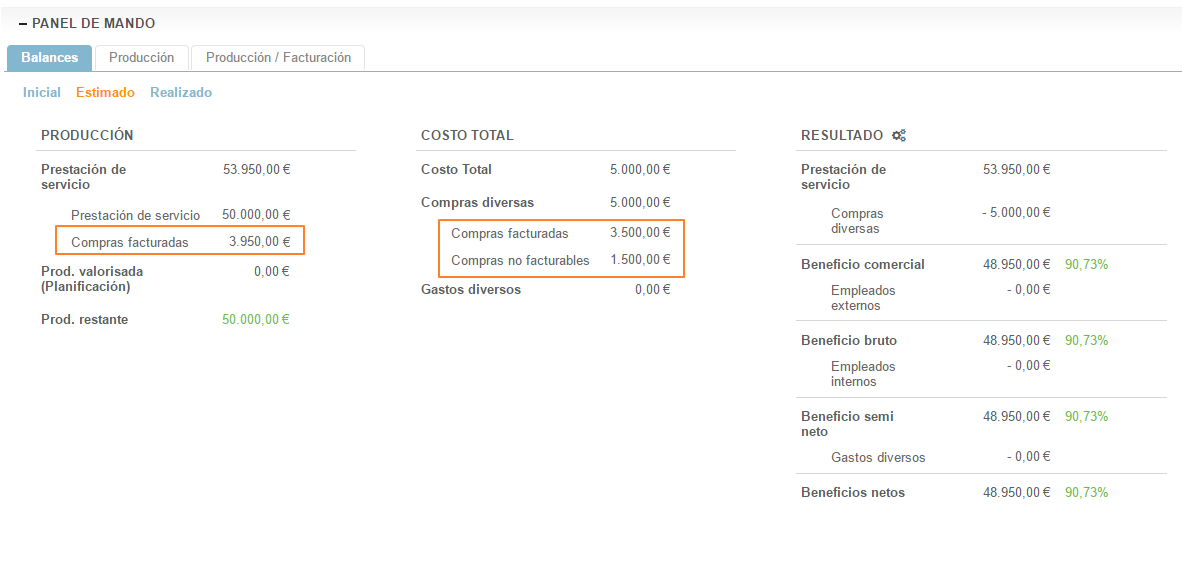
Task: Click the Prod. valorisada (Planificación) row
Action: click(165, 279)
